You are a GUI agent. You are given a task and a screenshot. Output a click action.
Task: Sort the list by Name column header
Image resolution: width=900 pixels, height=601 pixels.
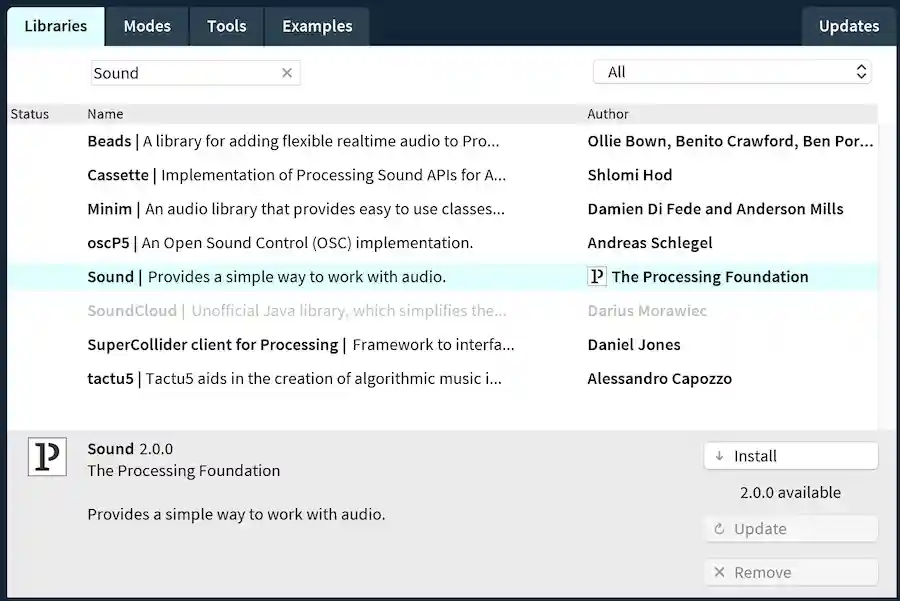coord(106,114)
